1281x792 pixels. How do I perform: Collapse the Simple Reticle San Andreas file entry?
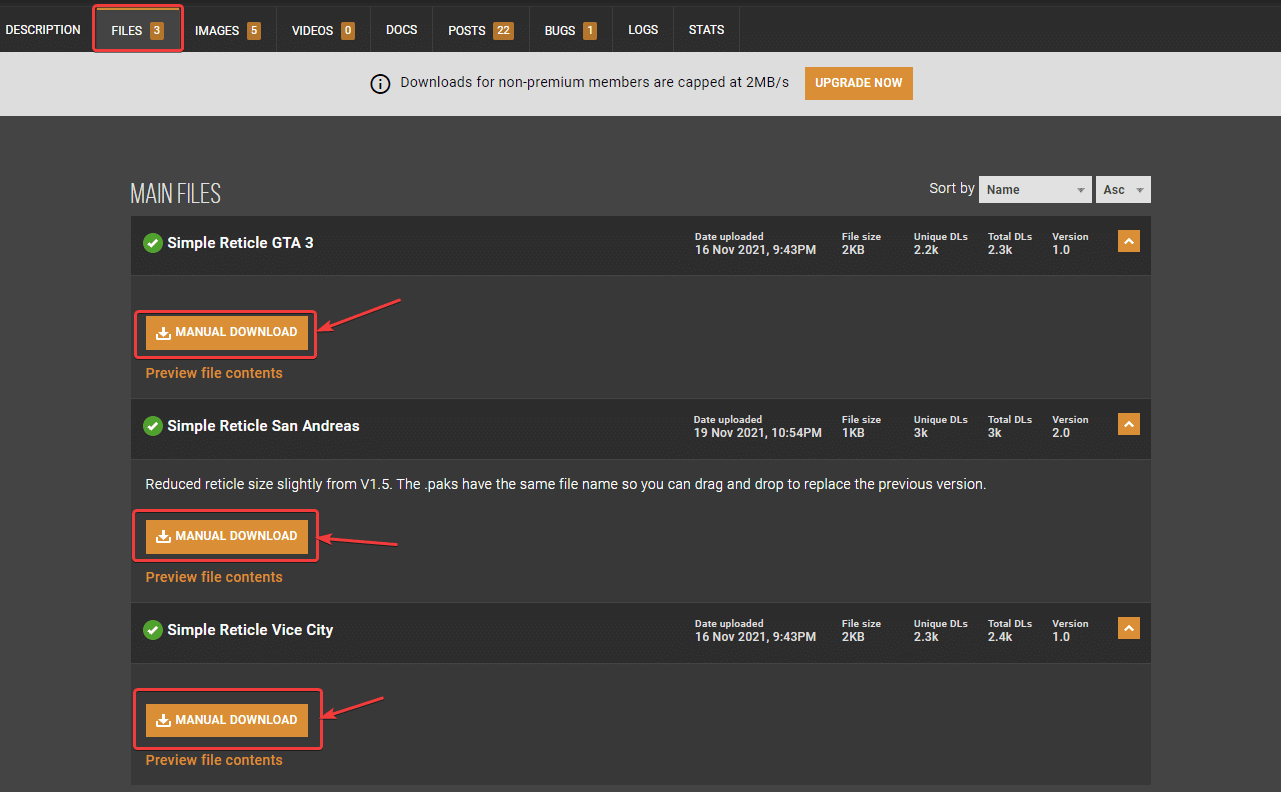coord(1129,424)
